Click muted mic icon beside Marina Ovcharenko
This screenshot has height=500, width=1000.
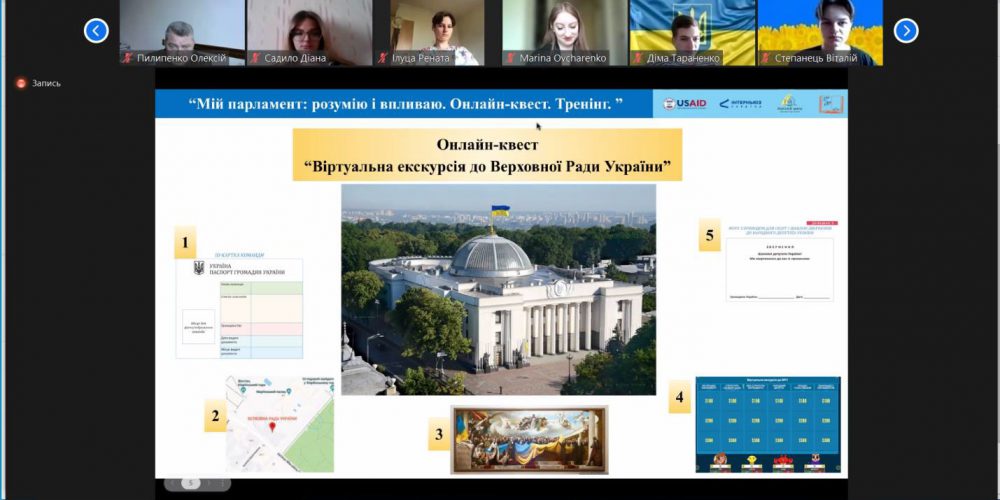(x=510, y=58)
